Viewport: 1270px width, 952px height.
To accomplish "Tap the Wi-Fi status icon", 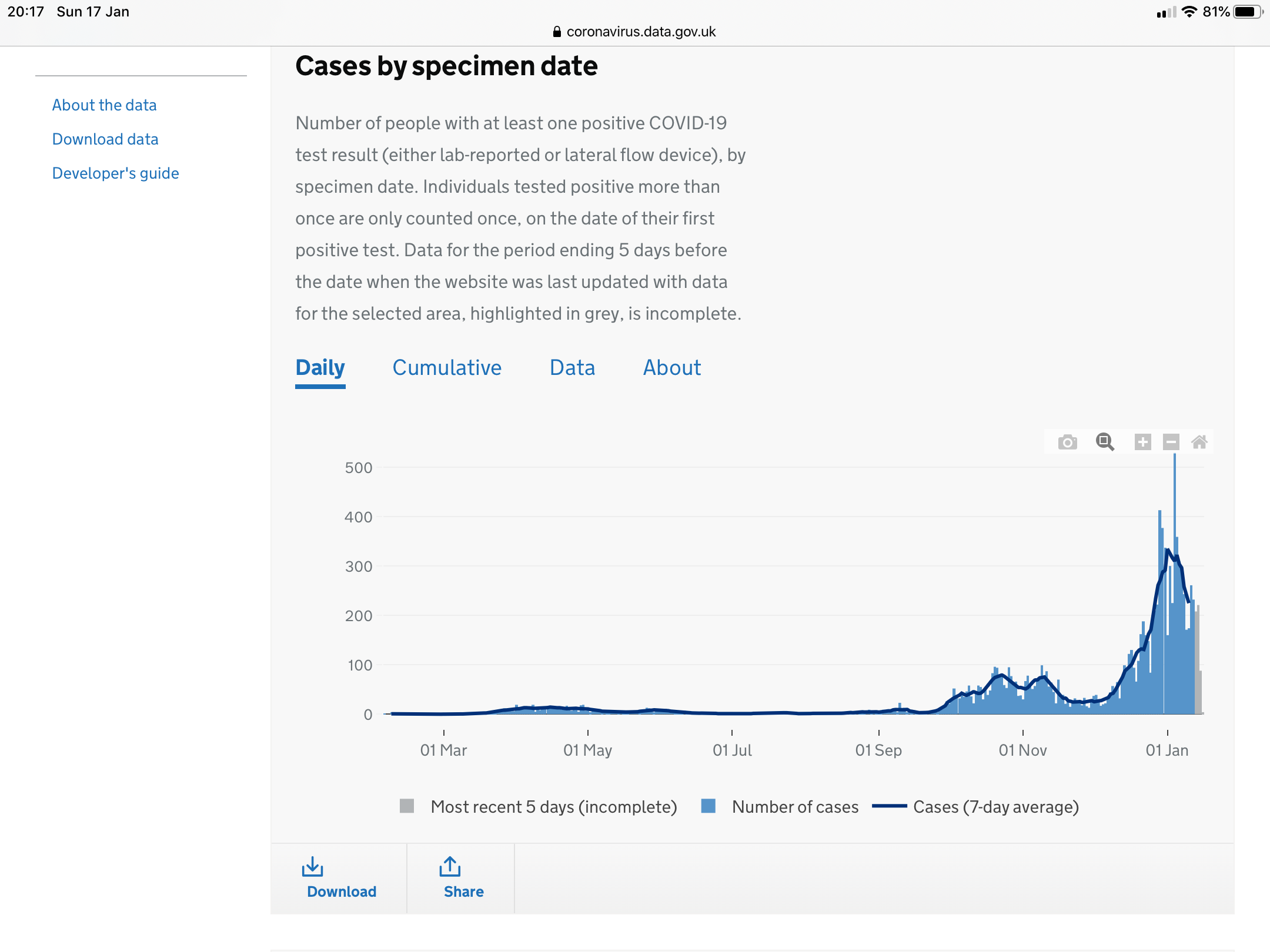I will [1189, 12].
